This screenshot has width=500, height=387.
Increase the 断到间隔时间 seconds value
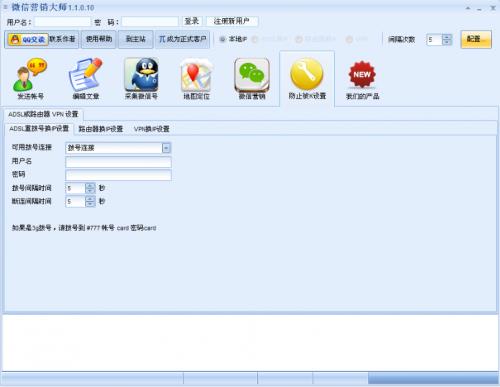90,199
